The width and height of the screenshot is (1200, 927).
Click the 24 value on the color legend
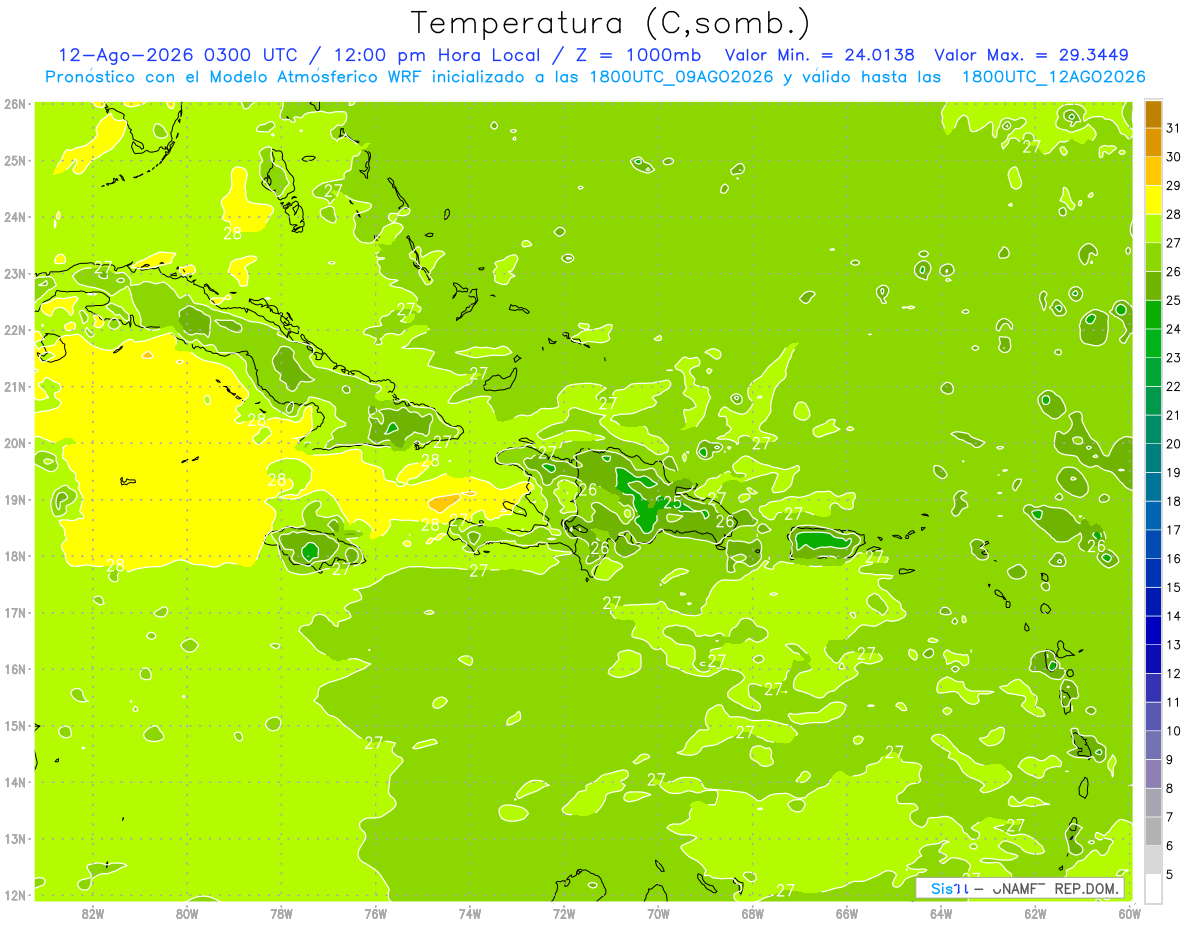1174,329
